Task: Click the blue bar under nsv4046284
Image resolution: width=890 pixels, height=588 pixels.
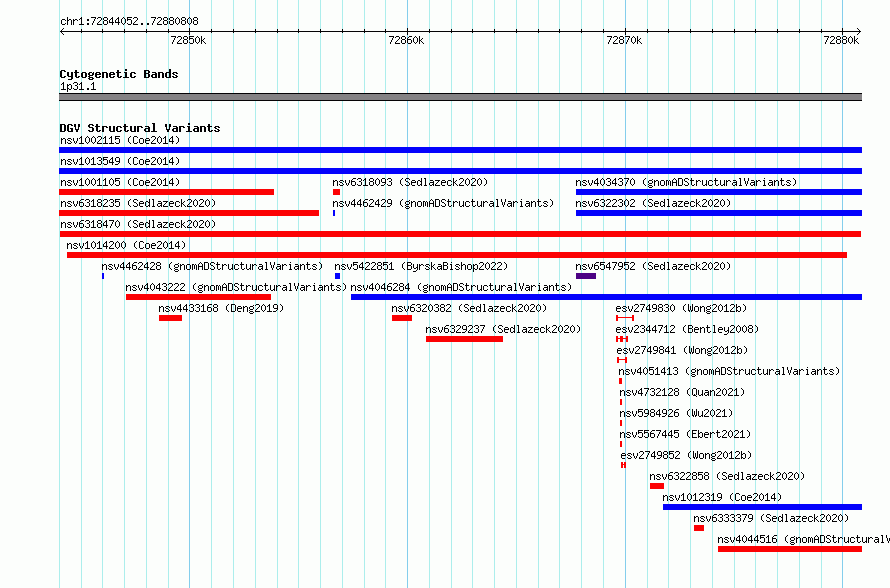Action: [x=606, y=297]
